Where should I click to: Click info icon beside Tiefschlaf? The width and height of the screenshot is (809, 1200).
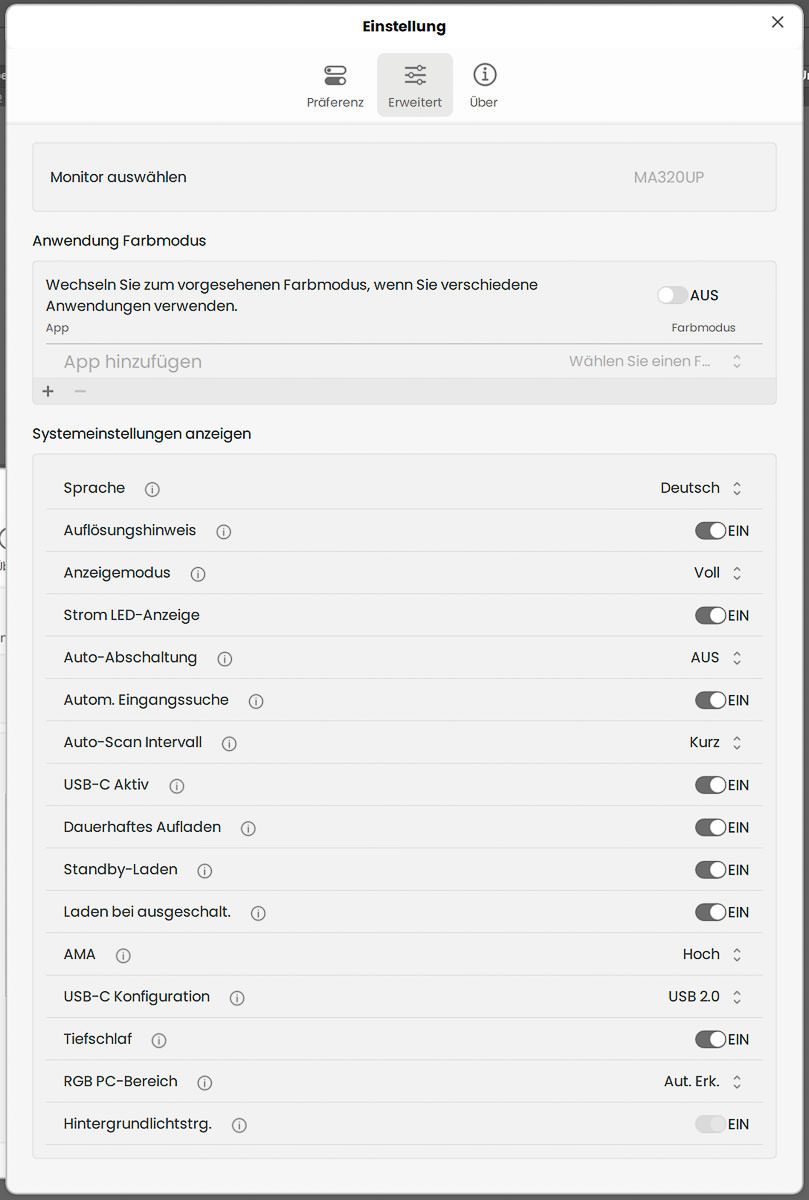[x=159, y=1041]
